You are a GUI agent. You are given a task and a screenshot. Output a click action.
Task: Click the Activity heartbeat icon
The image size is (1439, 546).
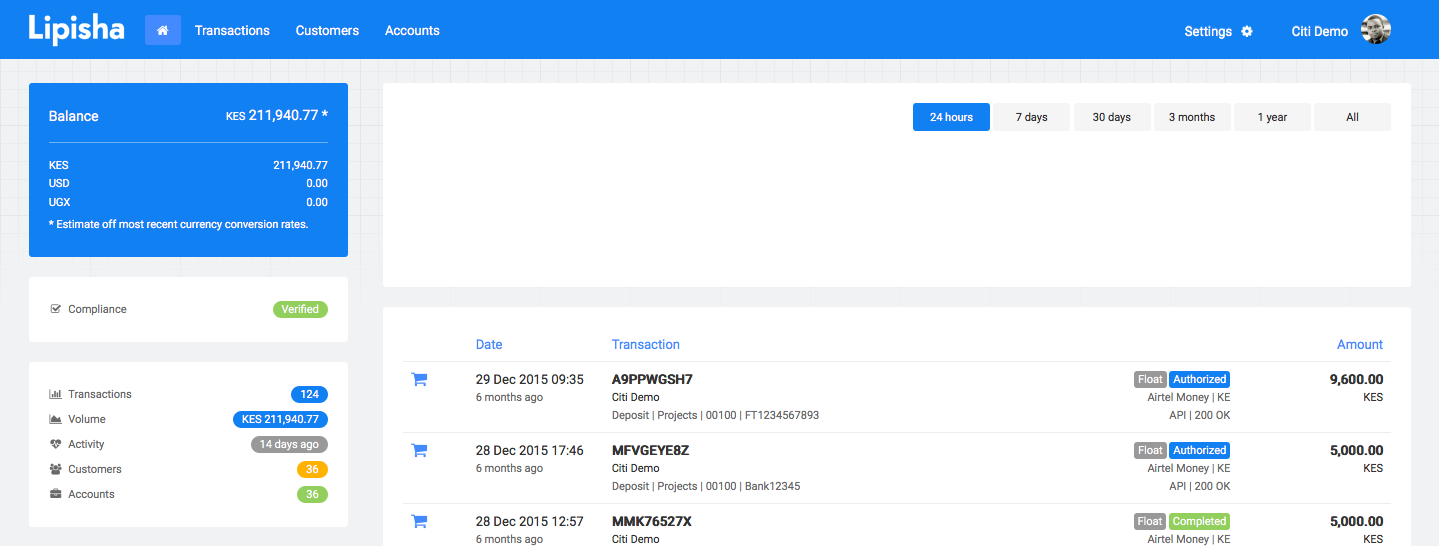click(x=56, y=444)
